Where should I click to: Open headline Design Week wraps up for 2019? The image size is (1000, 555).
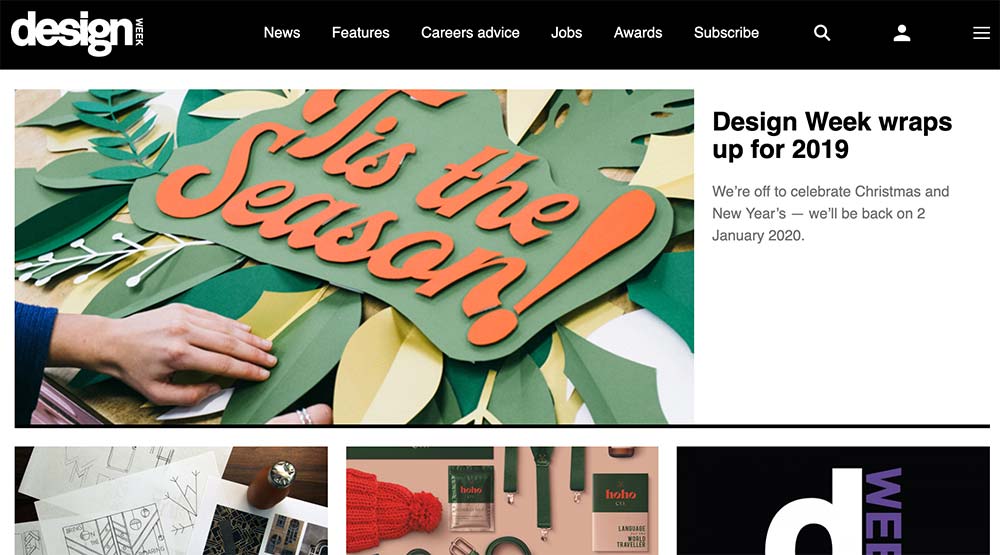(x=832, y=135)
